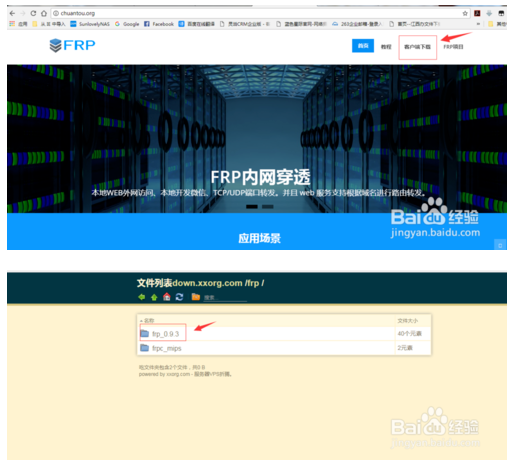515x463 pixels.
Task: Click the small square icon in the blue band's bottom-right corner
Action: [500, 246]
